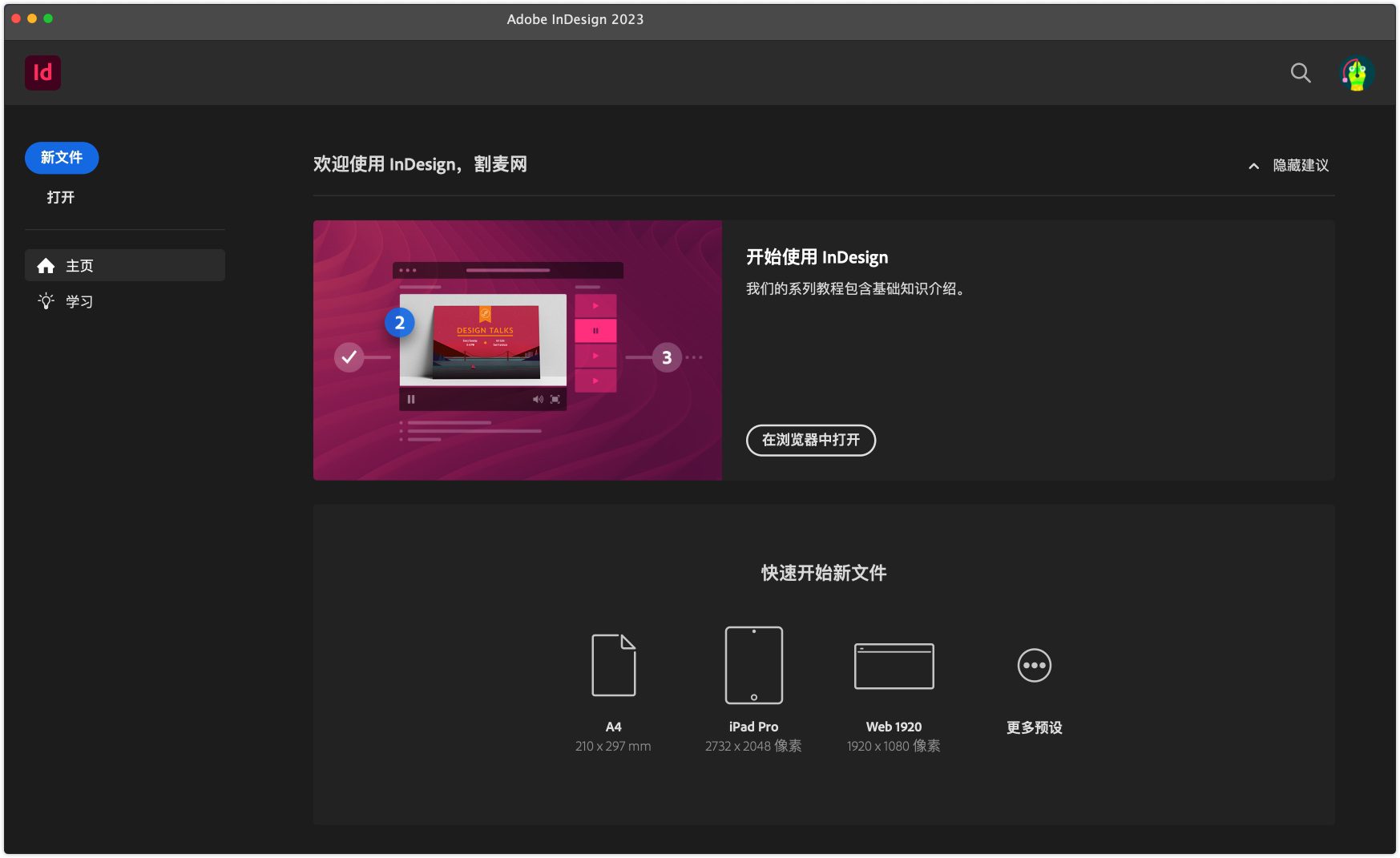Click the completed checkmark step circle
Image resolution: width=1400 pixels, height=858 pixels.
coord(349,357)
